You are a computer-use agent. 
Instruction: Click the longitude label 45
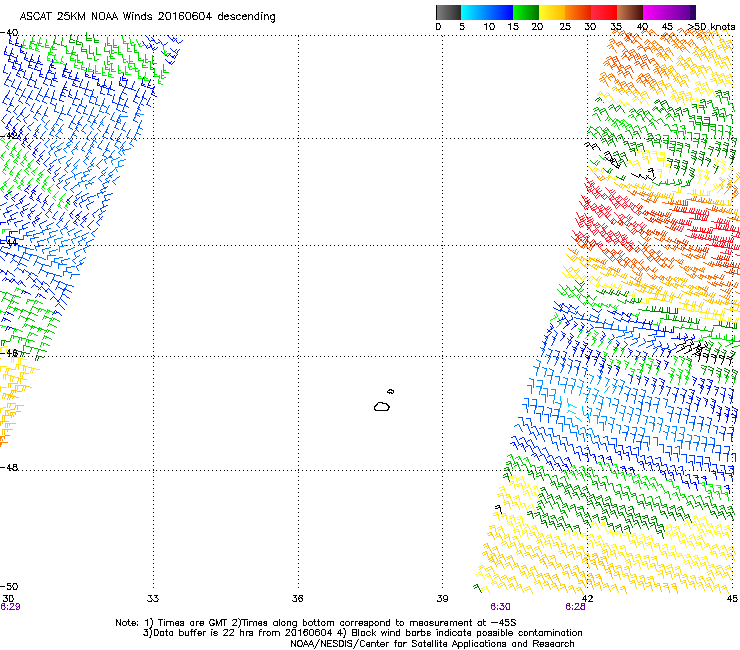coord(732,599)
